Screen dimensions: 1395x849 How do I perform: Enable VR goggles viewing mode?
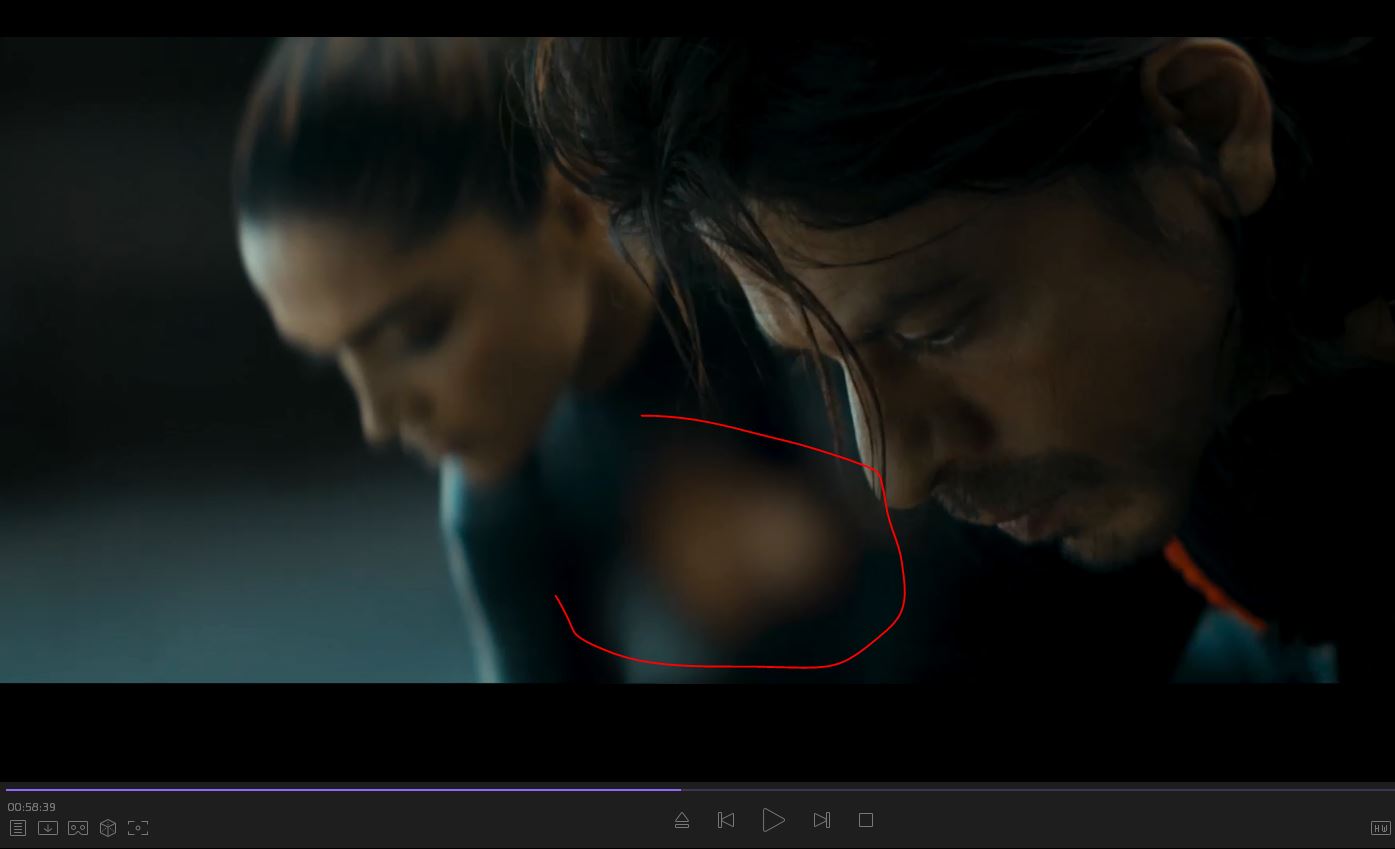[78, 828]
